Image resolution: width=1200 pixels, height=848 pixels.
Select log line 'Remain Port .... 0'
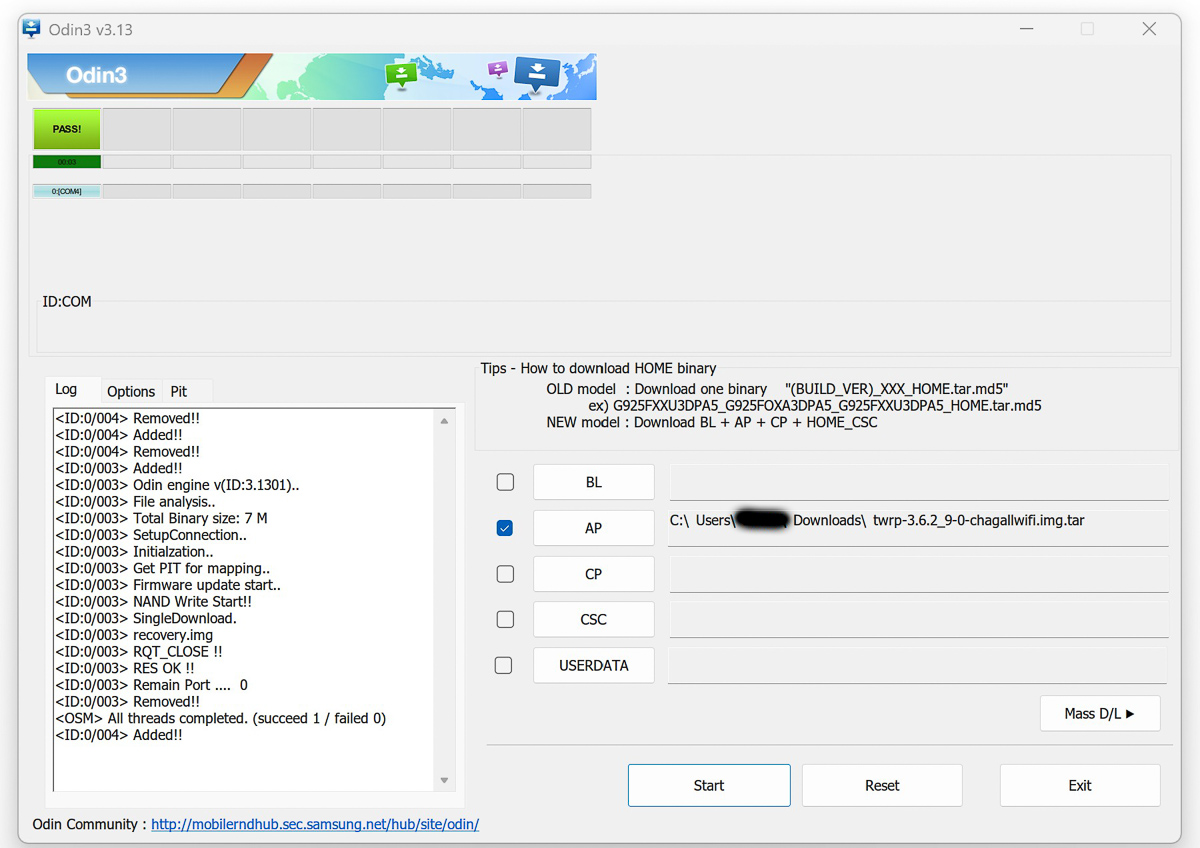pos(152,685)
